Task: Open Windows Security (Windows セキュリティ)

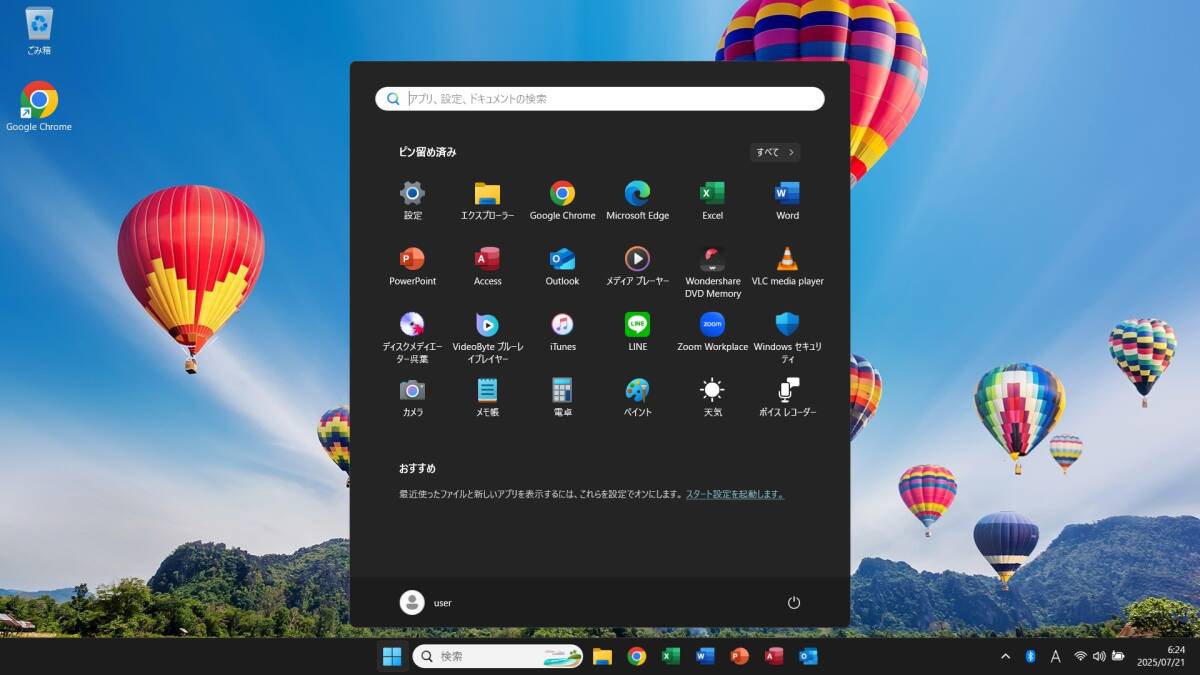Action: point(787,338)
